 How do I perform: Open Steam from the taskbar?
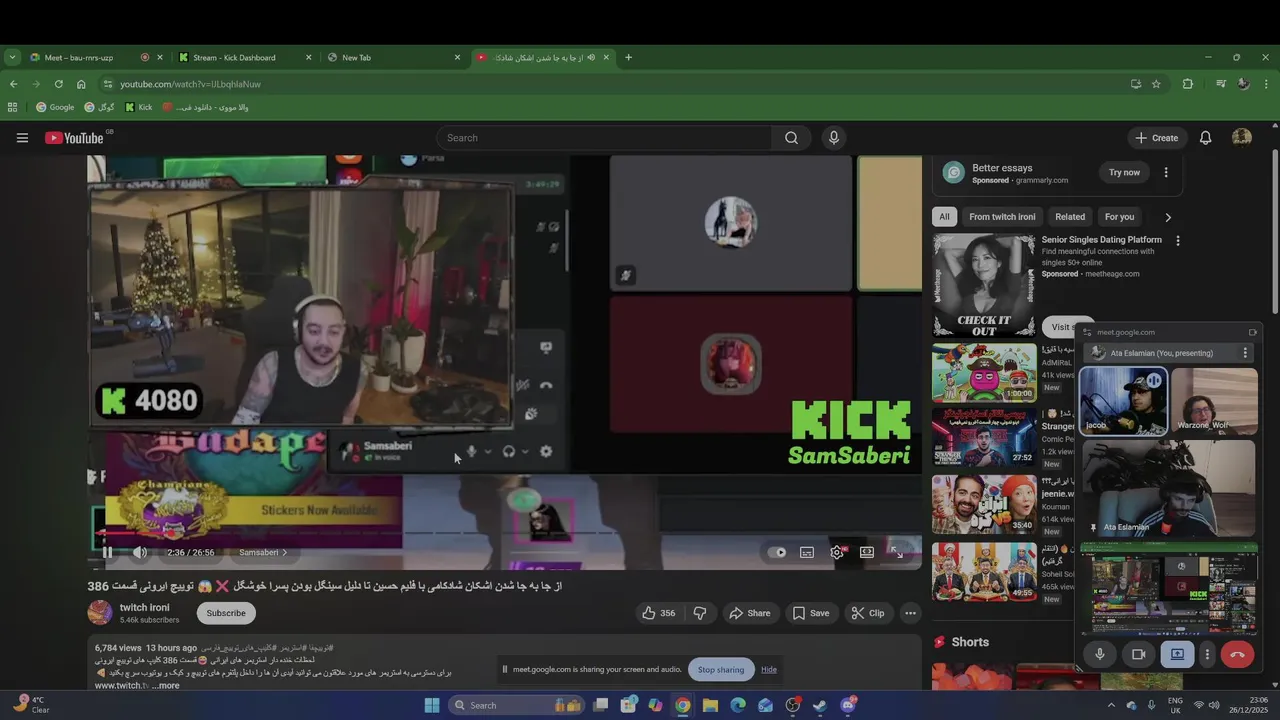pyautogui.click(x=820, y=705)
